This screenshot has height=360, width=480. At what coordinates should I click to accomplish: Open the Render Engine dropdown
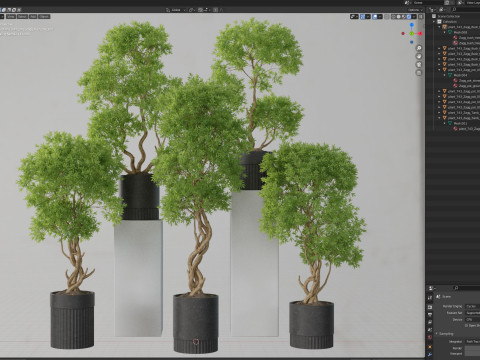(x=473, y=306)
